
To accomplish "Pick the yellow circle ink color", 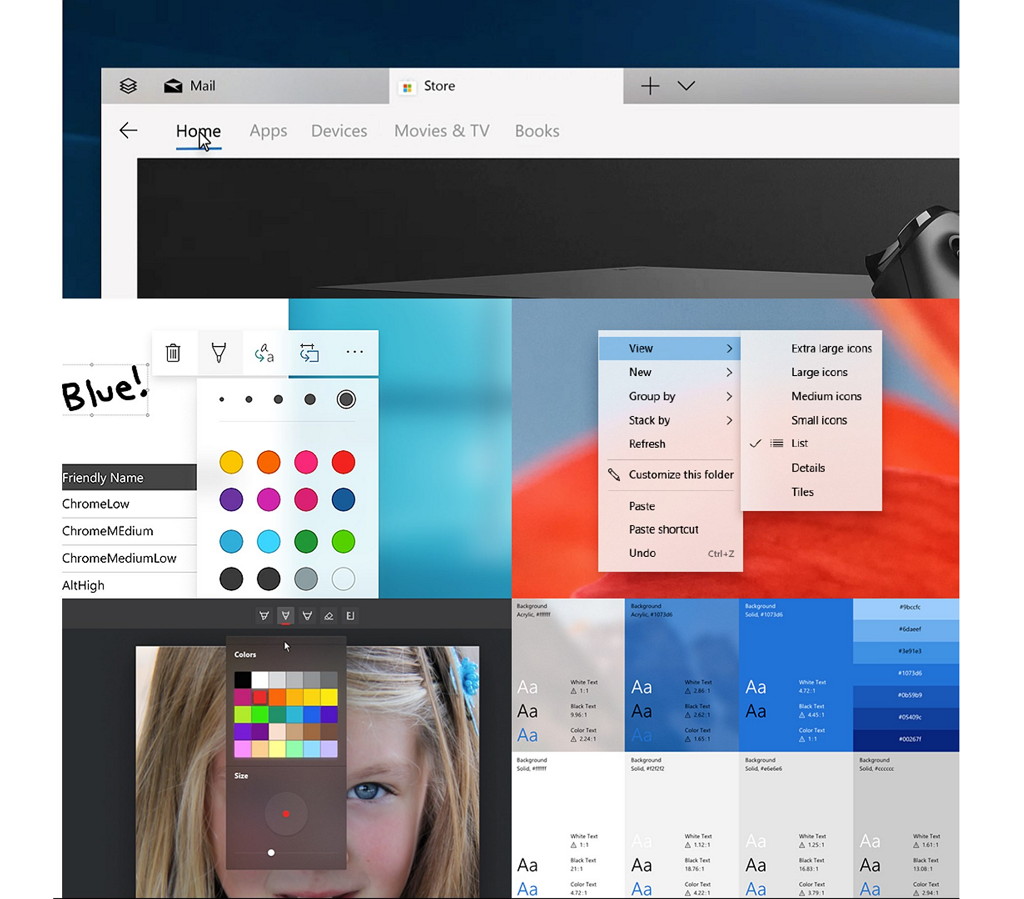I will pos(231,462).
